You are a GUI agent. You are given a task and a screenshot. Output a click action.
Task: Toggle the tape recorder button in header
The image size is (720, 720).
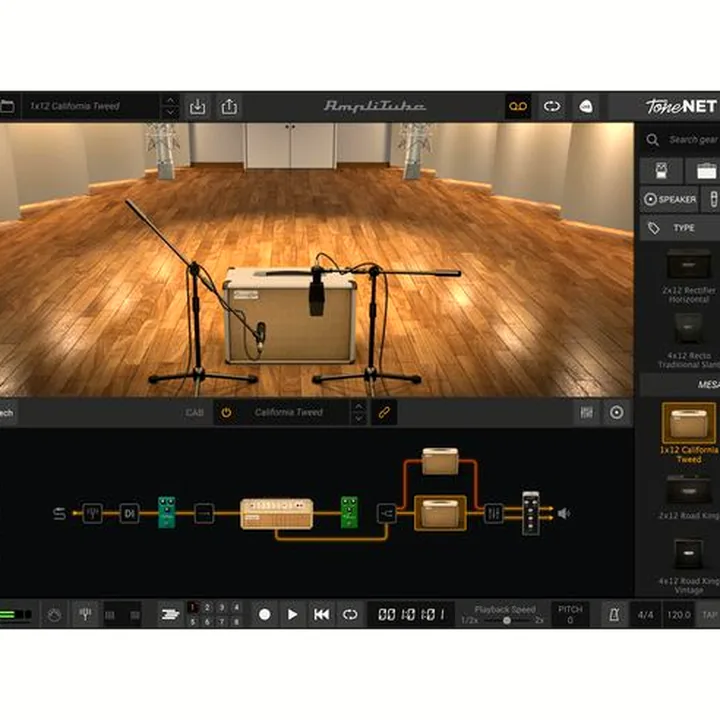(518, 107)
